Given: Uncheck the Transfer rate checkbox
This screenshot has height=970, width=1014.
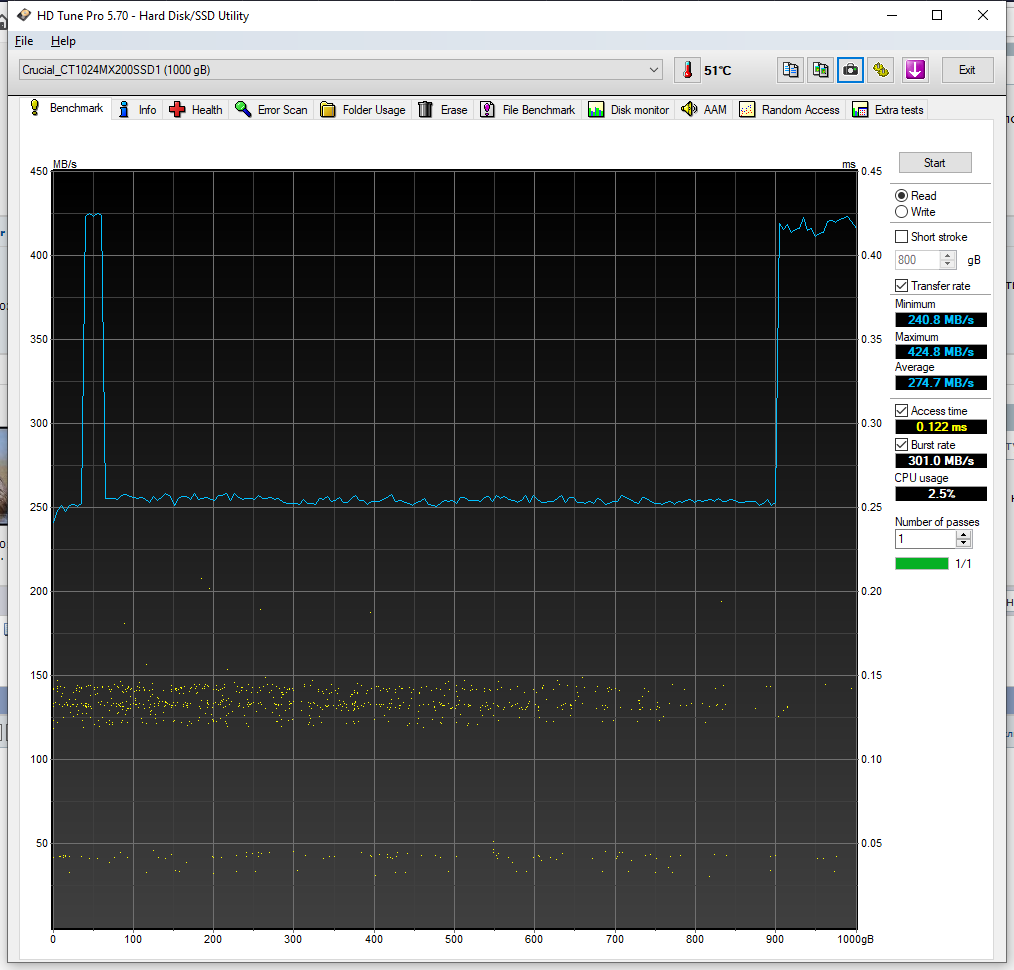Looking at the screenshot, I should (902, 286).
